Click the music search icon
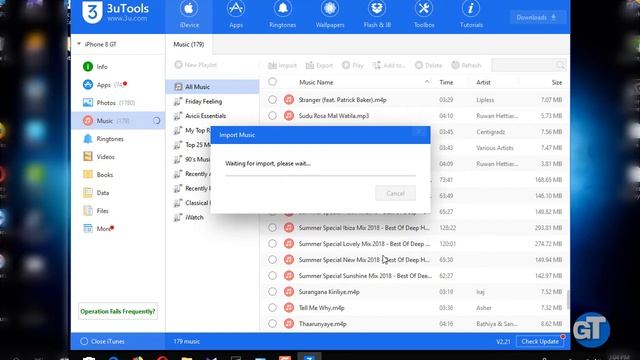The image size is (640, 360). pos(560,65)
